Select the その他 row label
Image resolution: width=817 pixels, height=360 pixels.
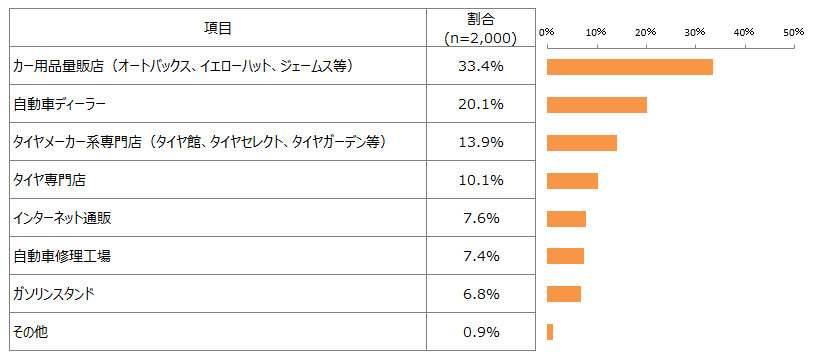[x=30, y=332]
